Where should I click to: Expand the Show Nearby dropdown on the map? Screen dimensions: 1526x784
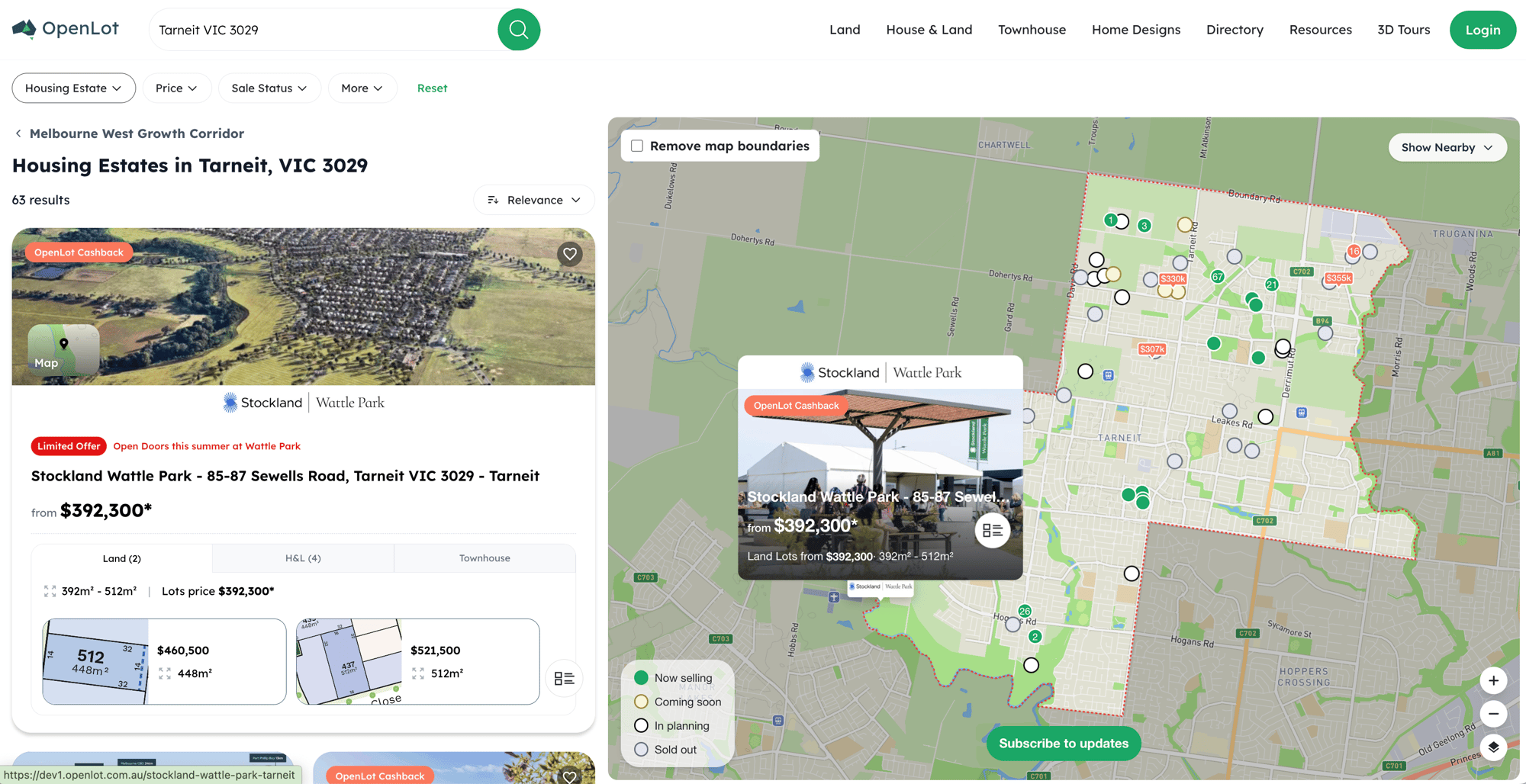[1447, 147]
